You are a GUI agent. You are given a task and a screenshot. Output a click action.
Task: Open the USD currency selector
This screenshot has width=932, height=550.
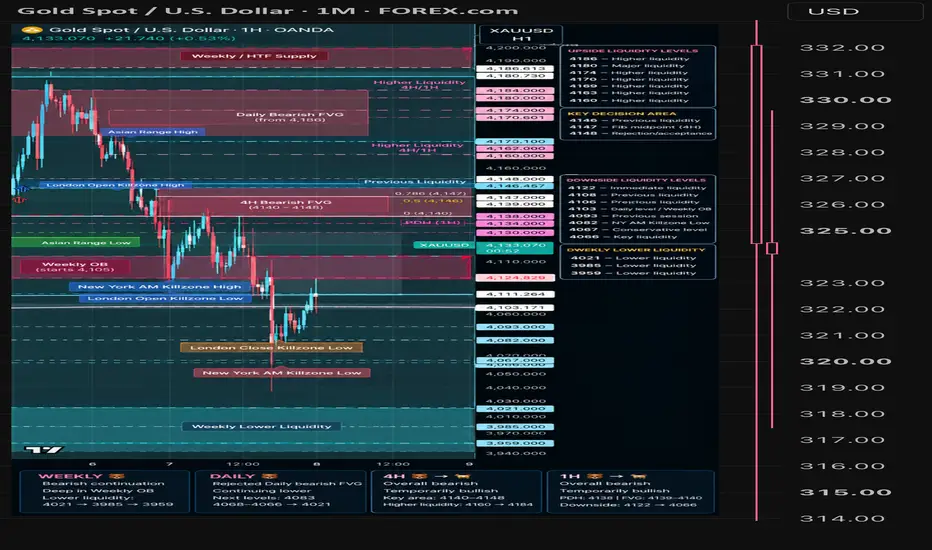[x=855, y=11]
